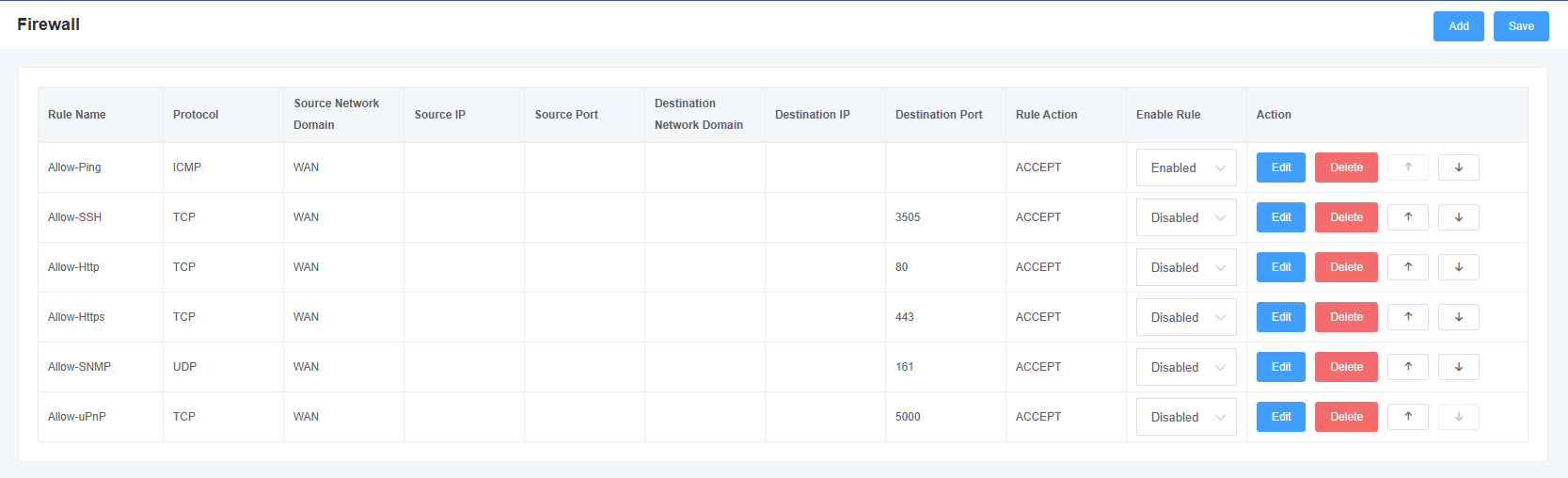Delete the Allow-SSH rule
1568x478 pixels.
pos(1346,217)
